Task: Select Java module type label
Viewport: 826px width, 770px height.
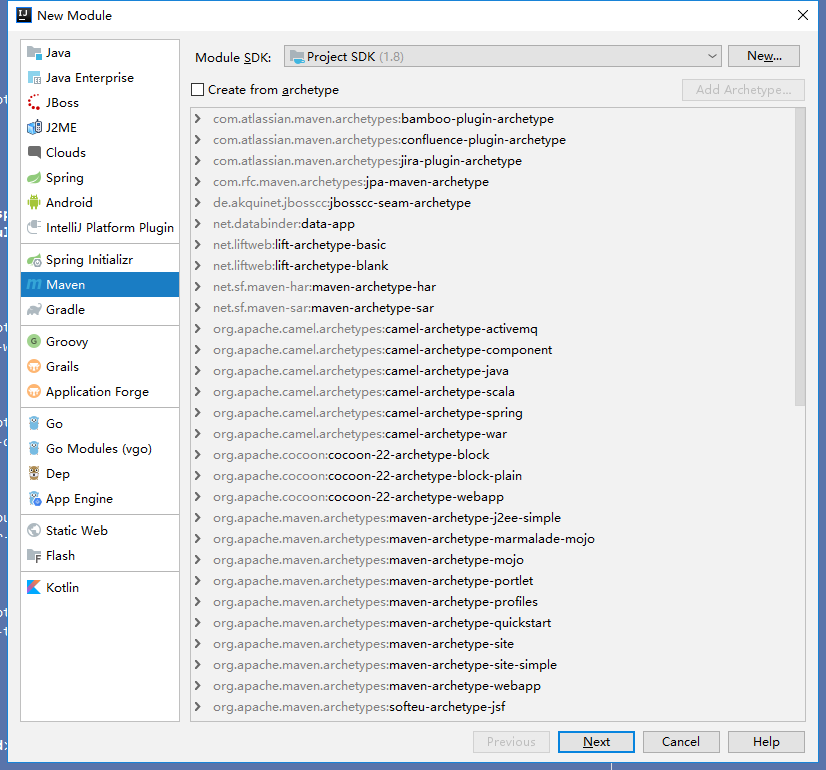Action: click(x=58, y=53)
